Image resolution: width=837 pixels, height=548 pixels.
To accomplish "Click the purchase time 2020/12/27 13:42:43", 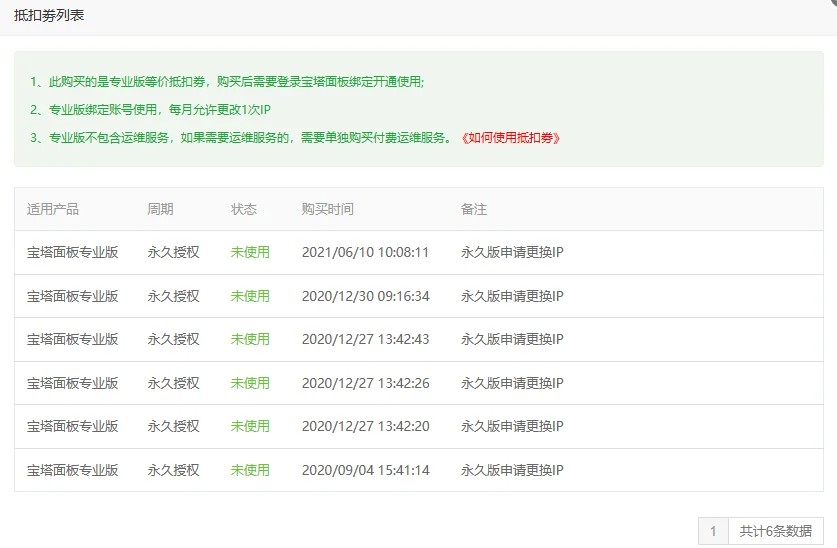I will point(365,339).
